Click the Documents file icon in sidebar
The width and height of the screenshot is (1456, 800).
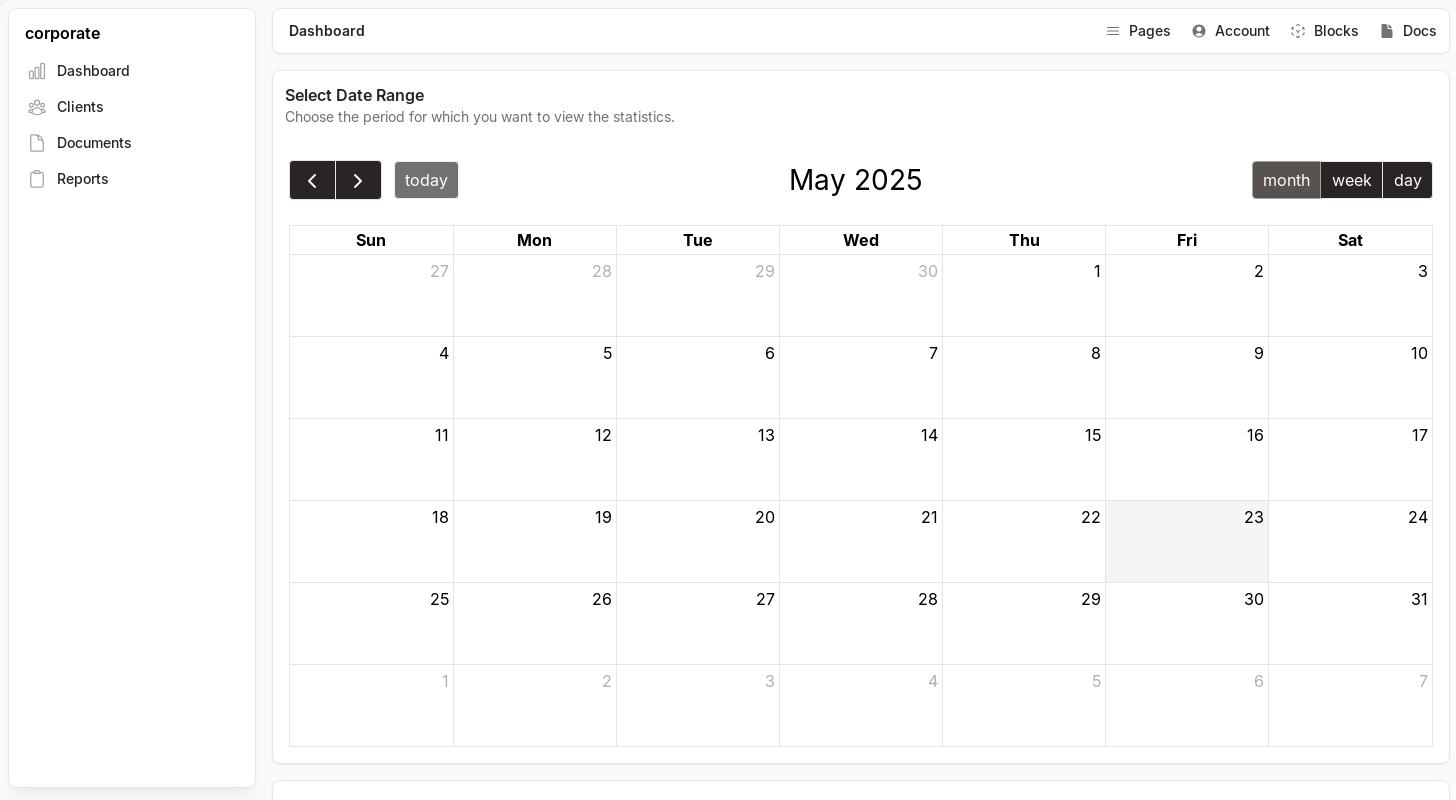37,143
